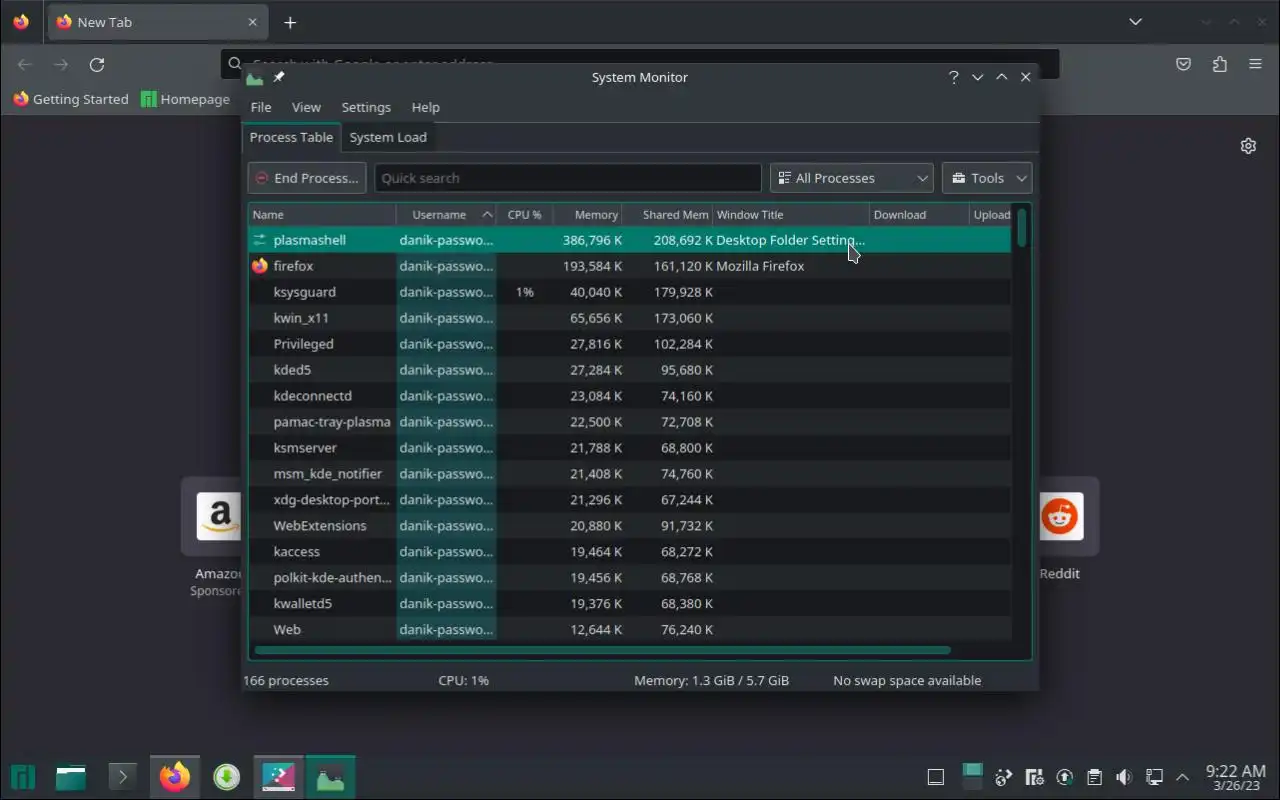
Task: Select the kwalletd5 process row
Action: pos(630,604)
